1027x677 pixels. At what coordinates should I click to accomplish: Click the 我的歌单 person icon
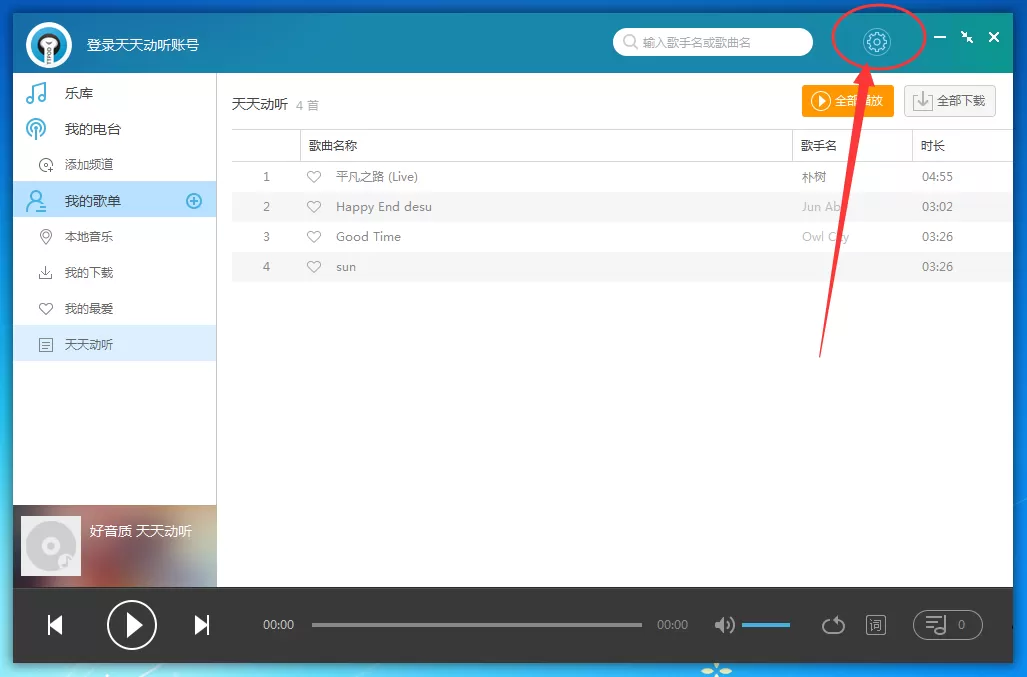point(36,201)
